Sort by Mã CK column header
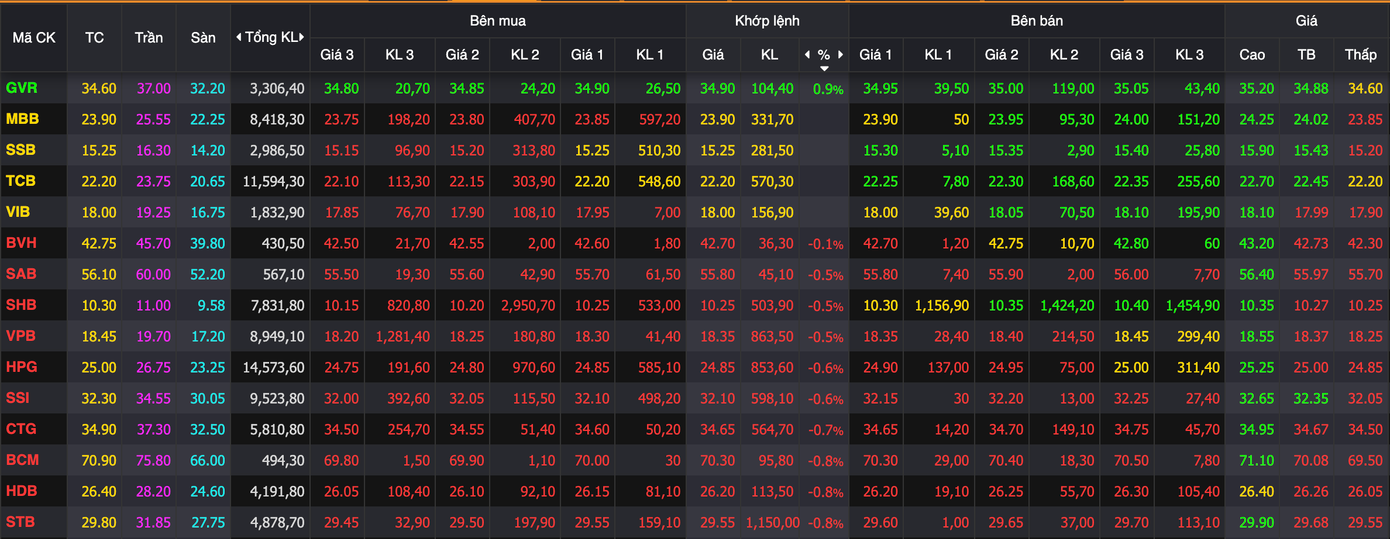This screenshot has width=1390, height=539. [33, 37]
